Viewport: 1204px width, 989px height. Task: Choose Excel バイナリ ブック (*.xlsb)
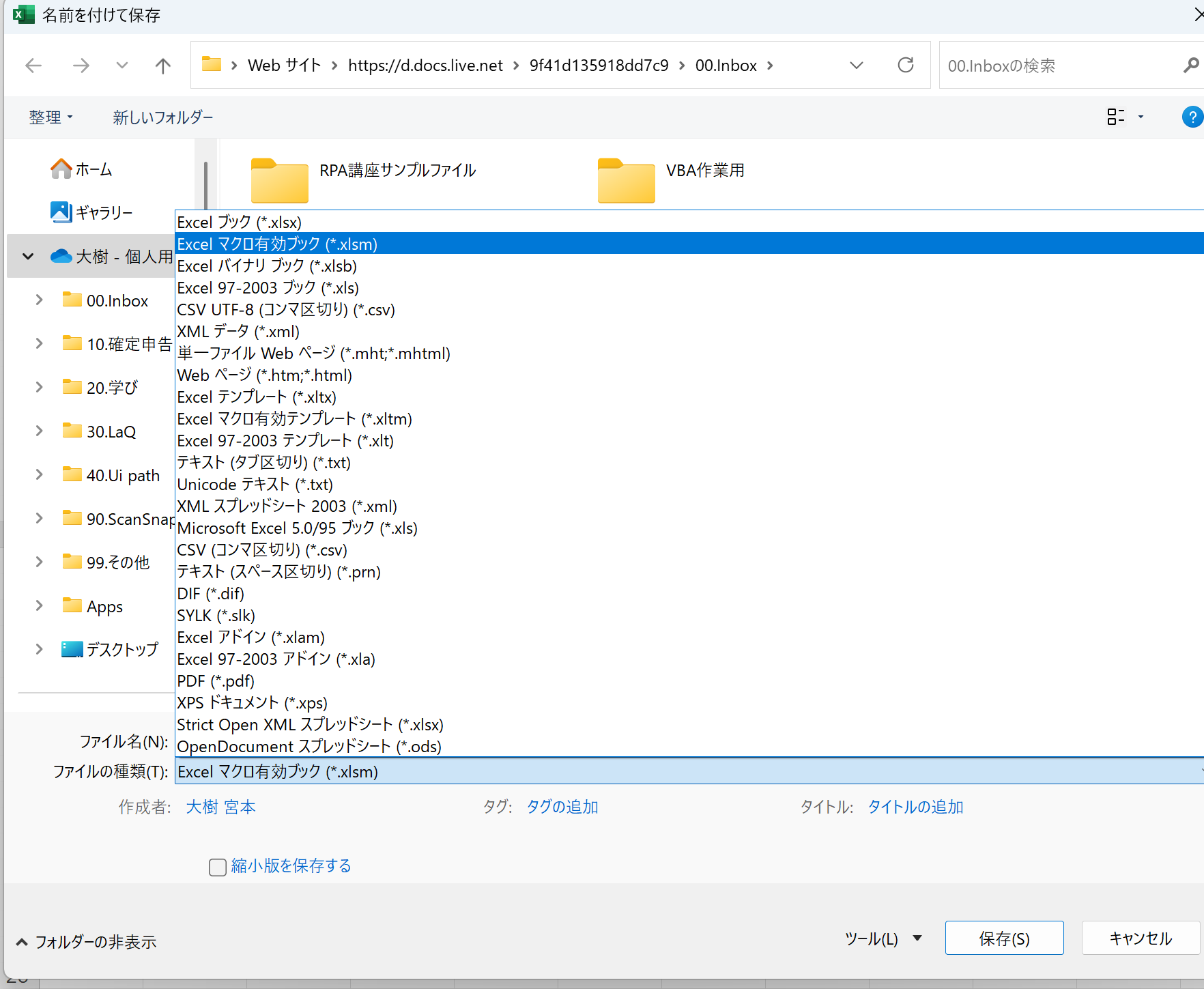(x=689, y=266)
